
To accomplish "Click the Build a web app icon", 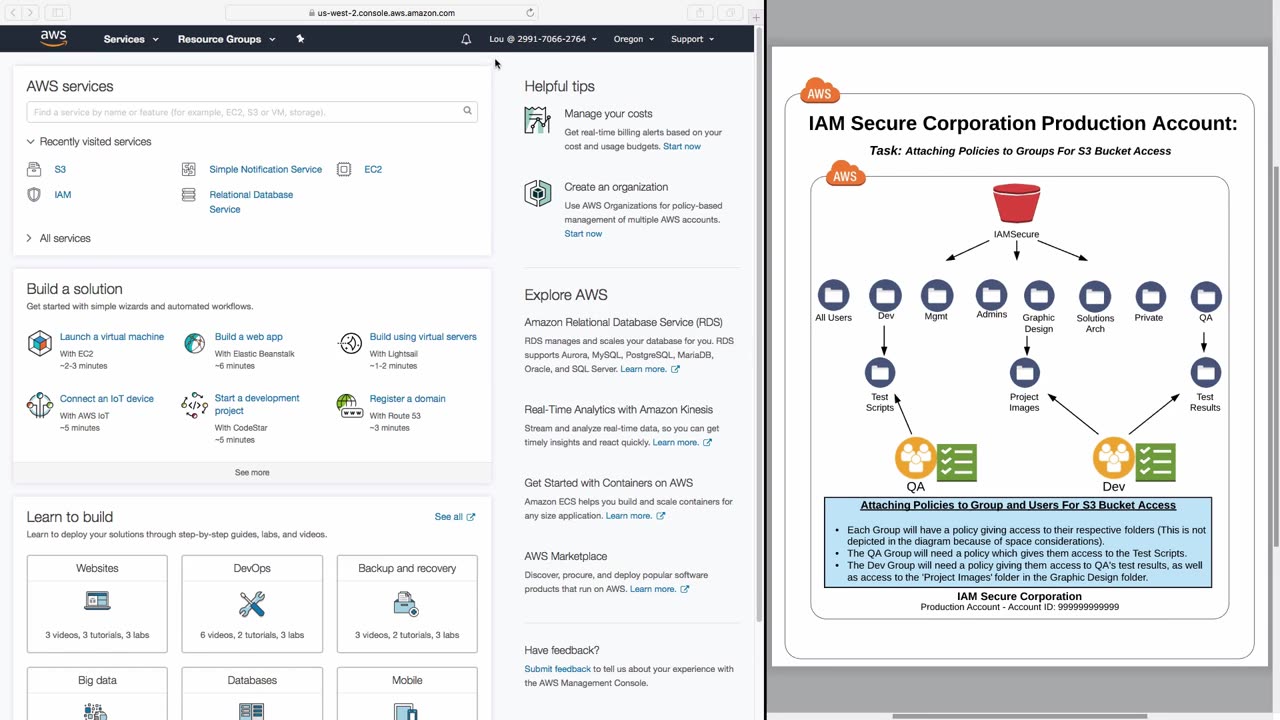I will 194,344.
